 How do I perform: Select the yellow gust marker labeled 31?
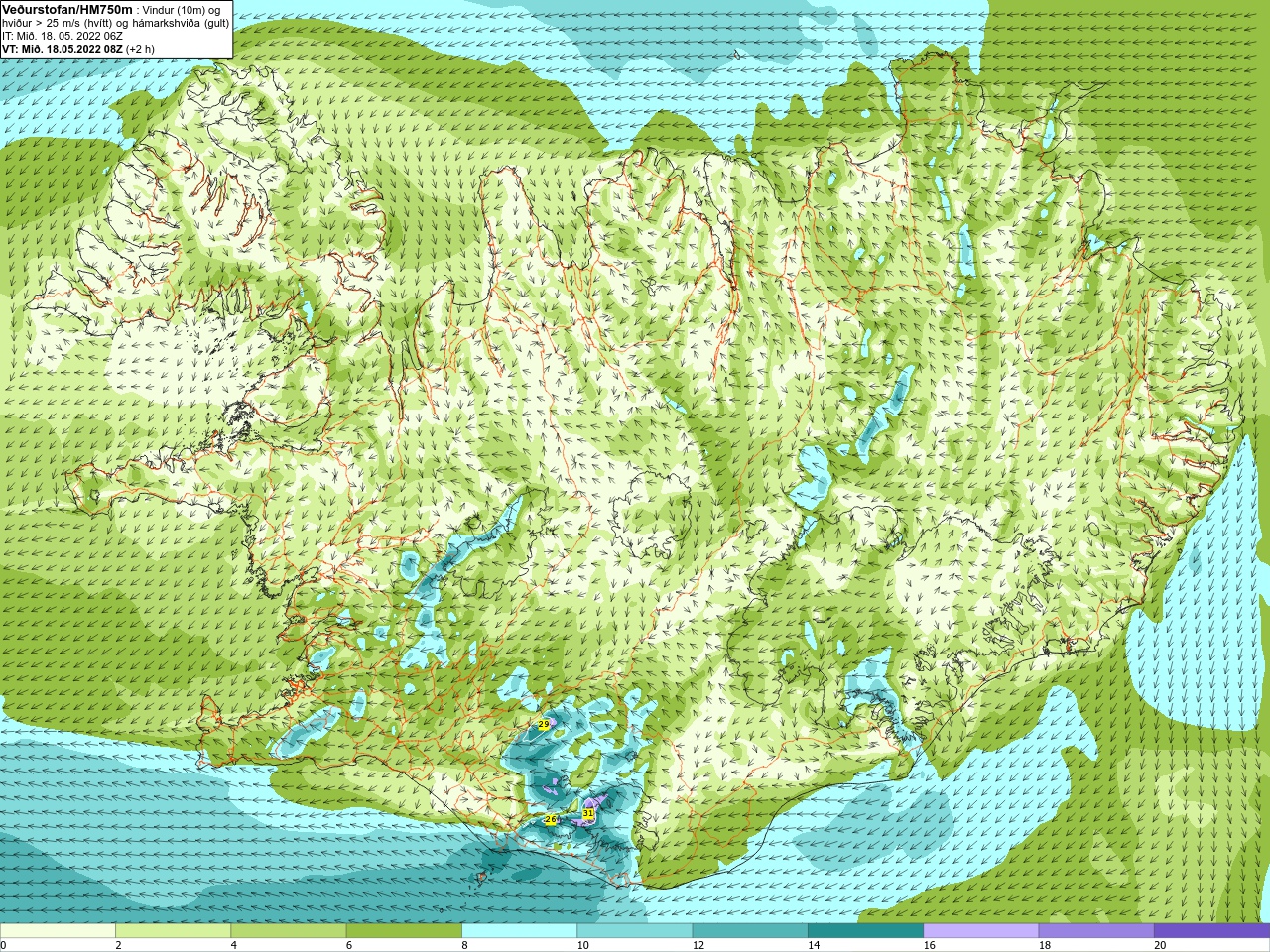pyautogui.click(x=588, y=813)
